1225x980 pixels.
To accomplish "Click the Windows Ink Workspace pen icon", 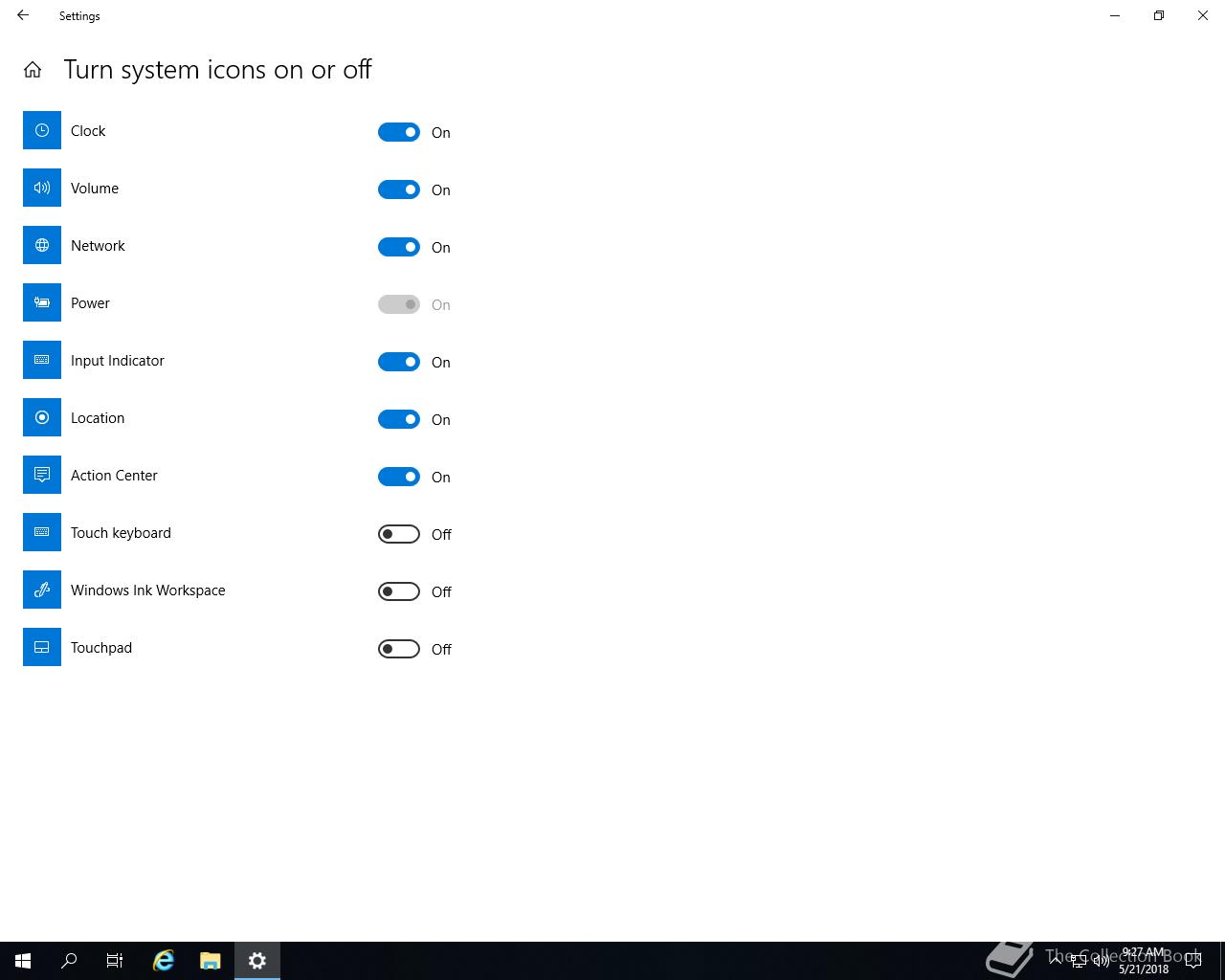I will (42, 590).
